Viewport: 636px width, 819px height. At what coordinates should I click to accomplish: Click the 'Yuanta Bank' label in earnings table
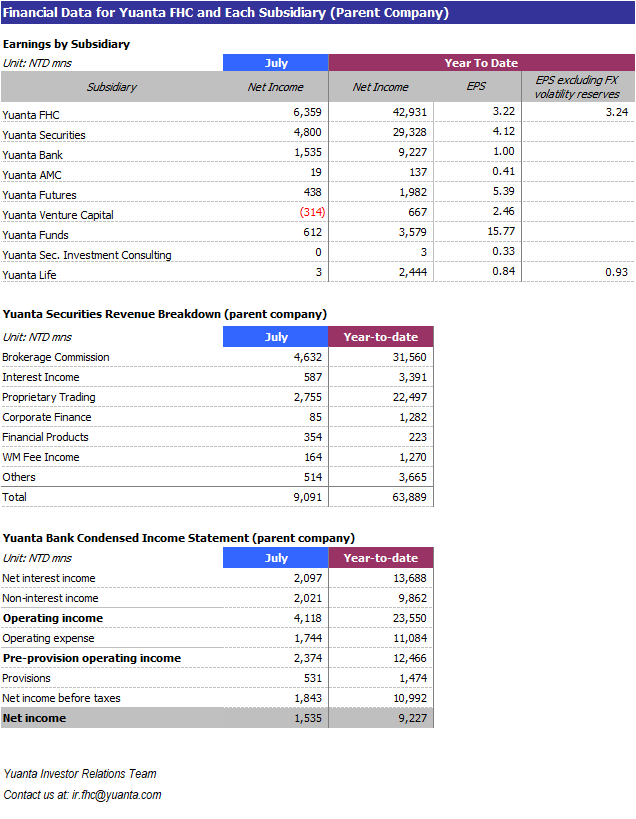pos(32,155)
